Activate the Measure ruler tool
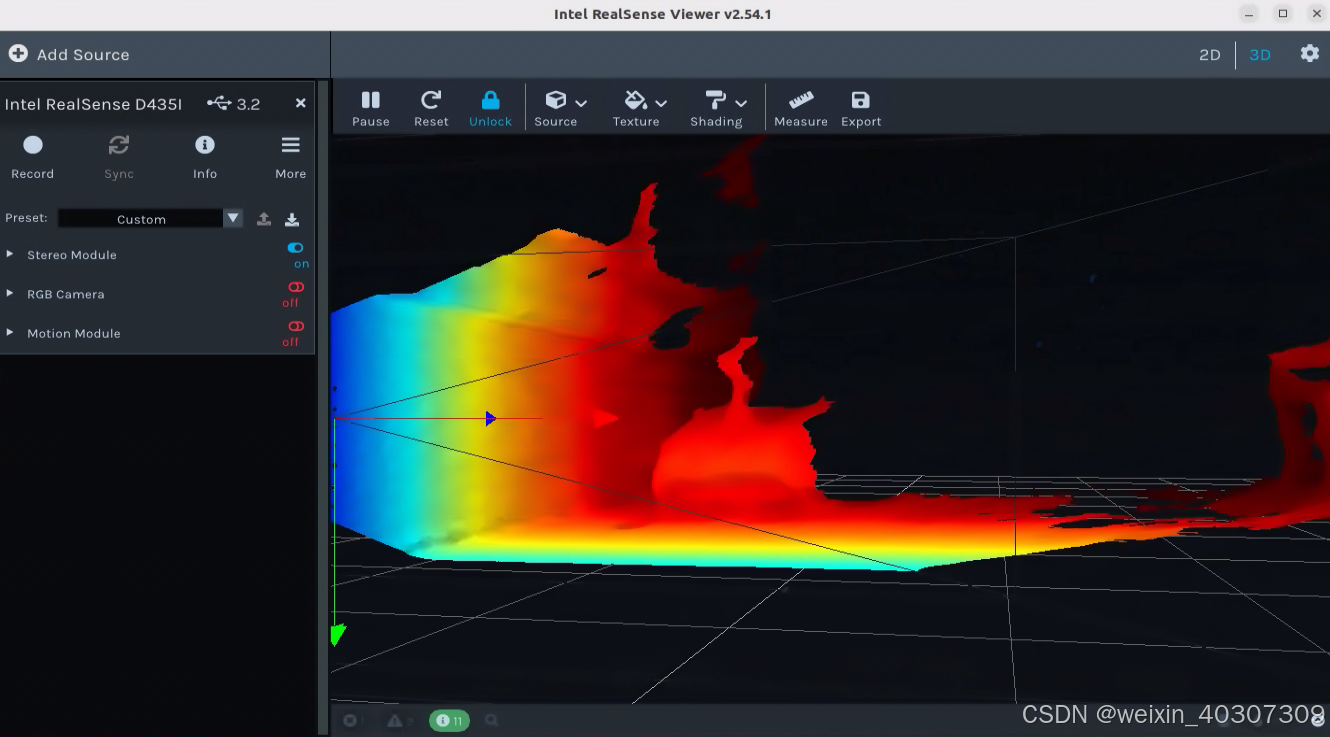Screen dimensions: 1330x737 click(801, 108)
